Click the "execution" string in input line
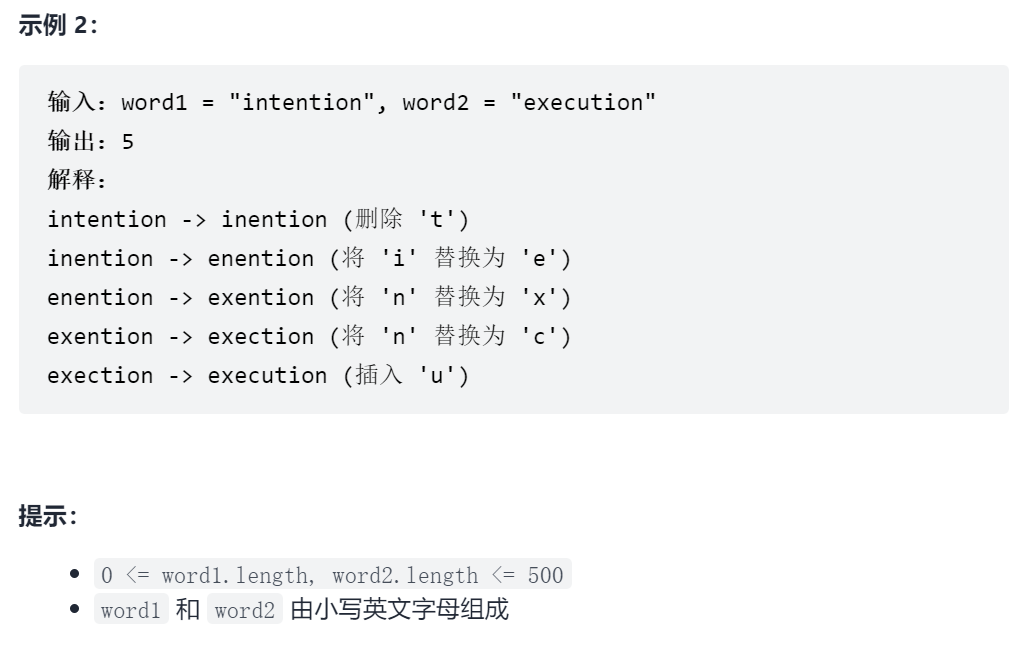The width and height of the screenshot is (1029, 651). pos(583,102)
